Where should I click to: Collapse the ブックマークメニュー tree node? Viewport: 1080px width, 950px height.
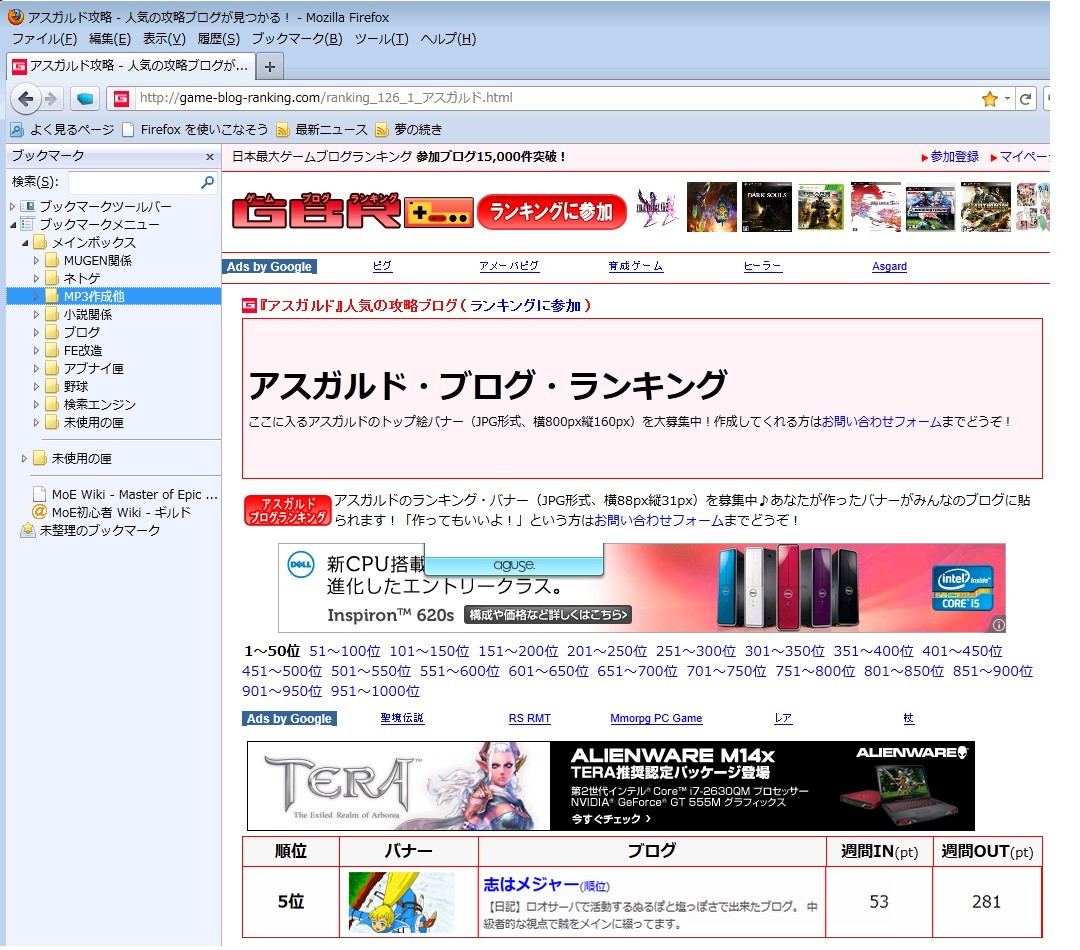(12, 225)
